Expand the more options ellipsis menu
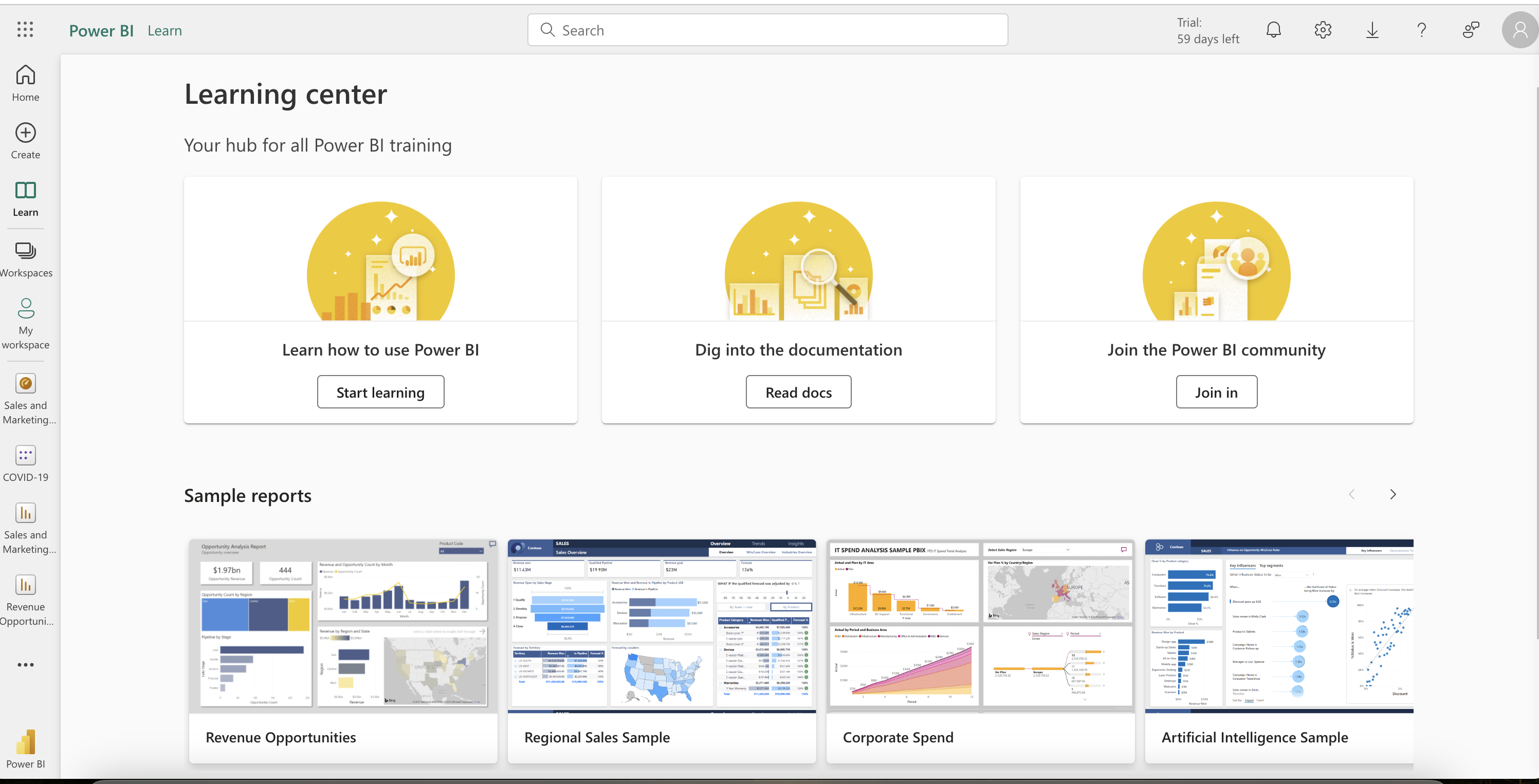The height and width of the screenshot is (784, 1539). (25, 664)
